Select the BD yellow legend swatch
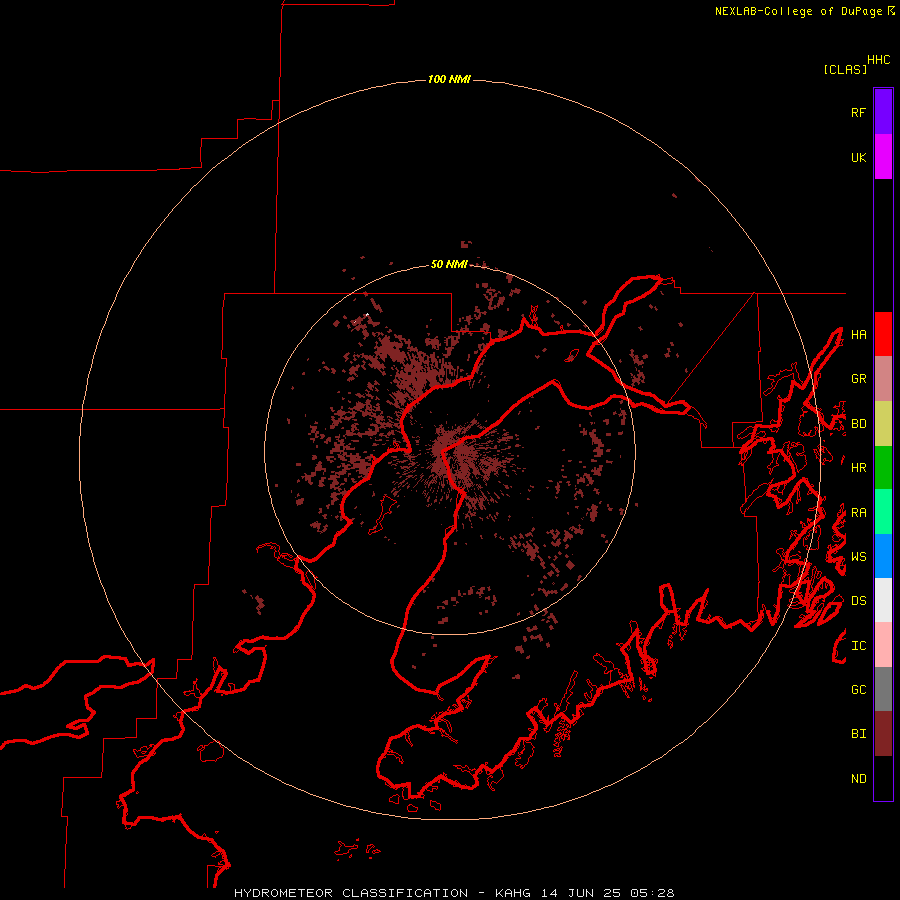The height and width of the screenshot is (900, 900). click(x=883, y=423)
